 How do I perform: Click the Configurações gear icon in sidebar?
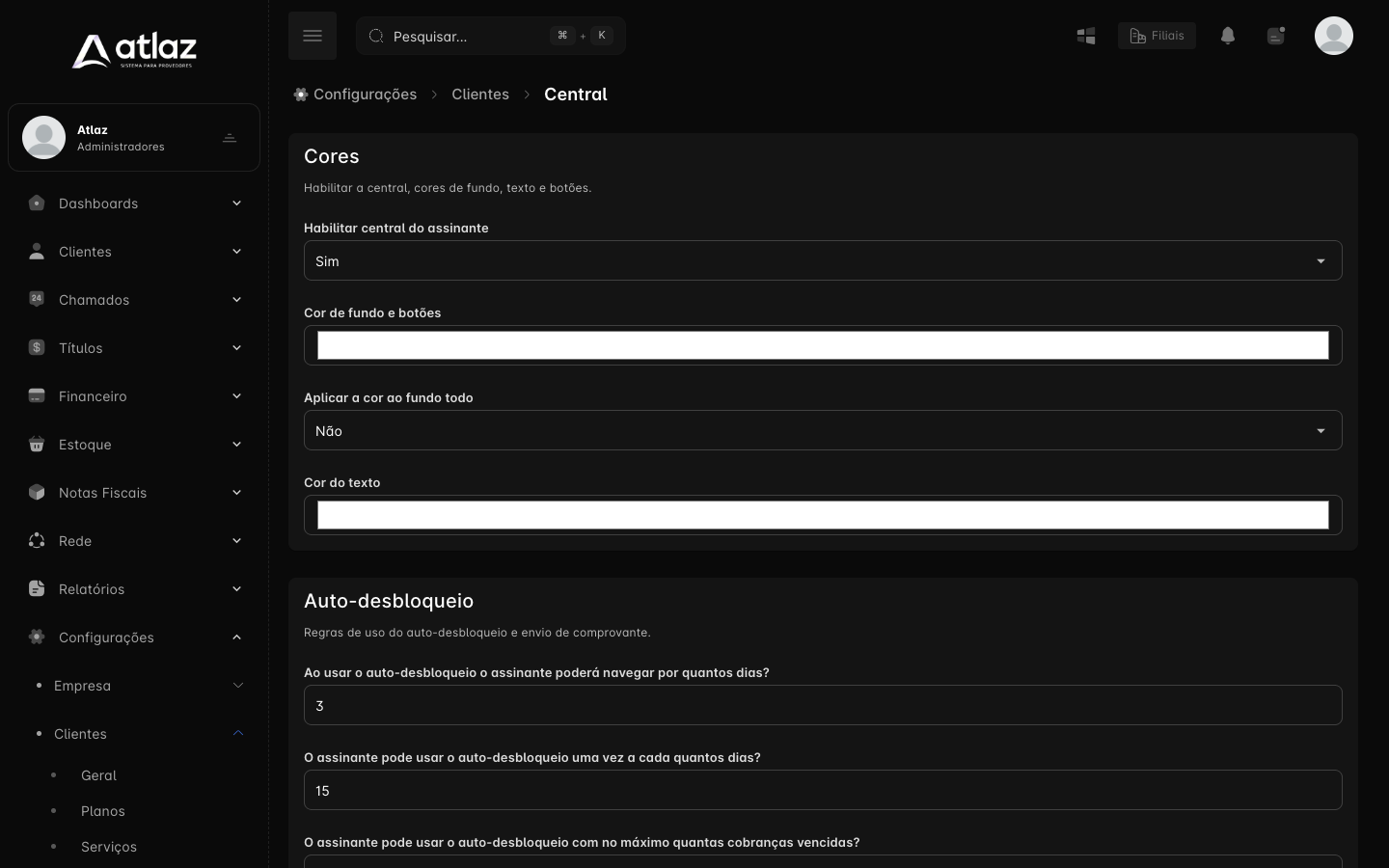(x=37, y=637)
